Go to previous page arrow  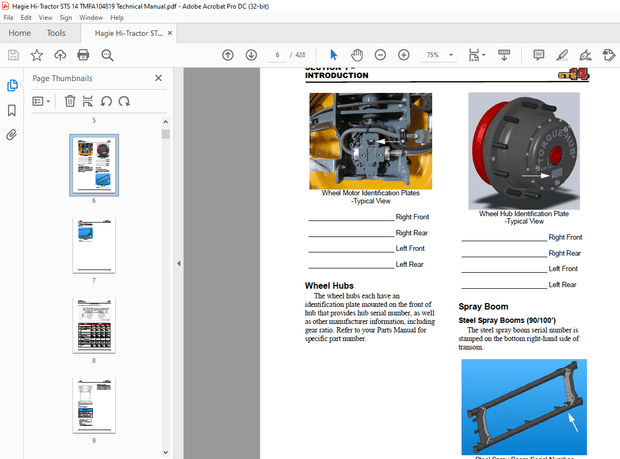click(x=228, y=55)
